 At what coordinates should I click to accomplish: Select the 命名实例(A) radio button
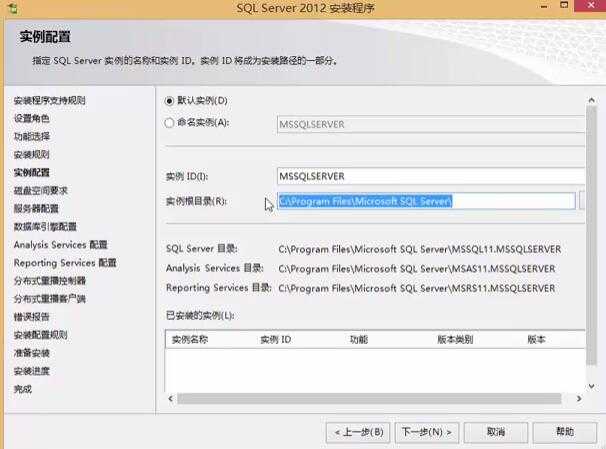pyautogui.click(x=169, y=123)
